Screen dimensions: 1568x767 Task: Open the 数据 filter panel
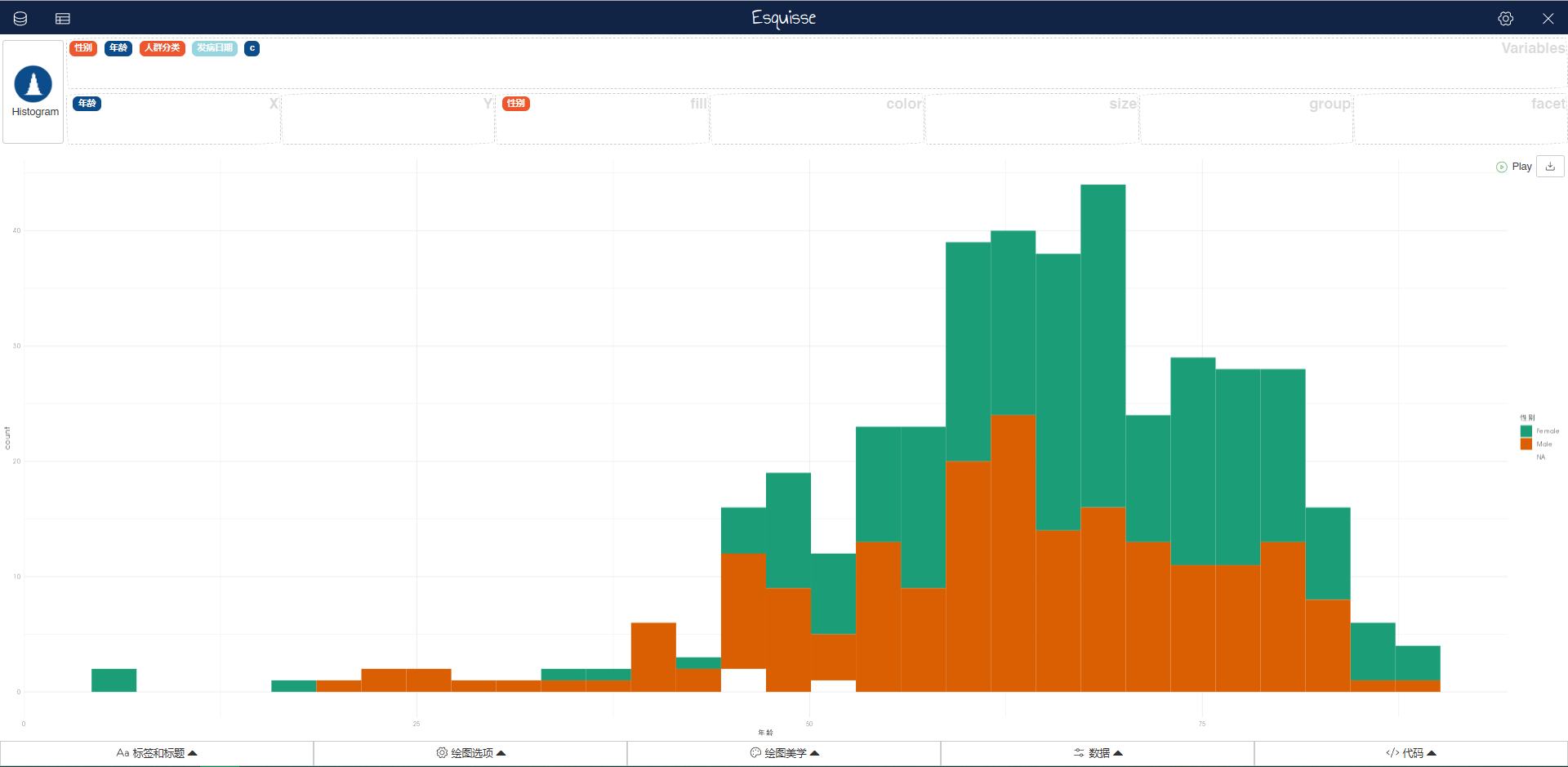(1098, 753)
